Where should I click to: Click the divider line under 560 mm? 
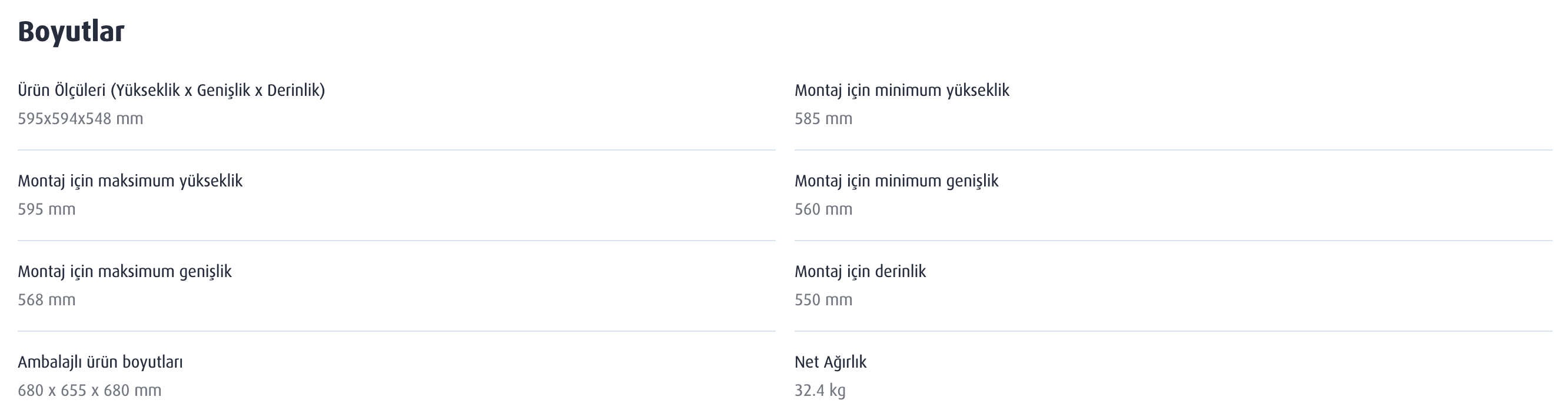(1173, 241)
